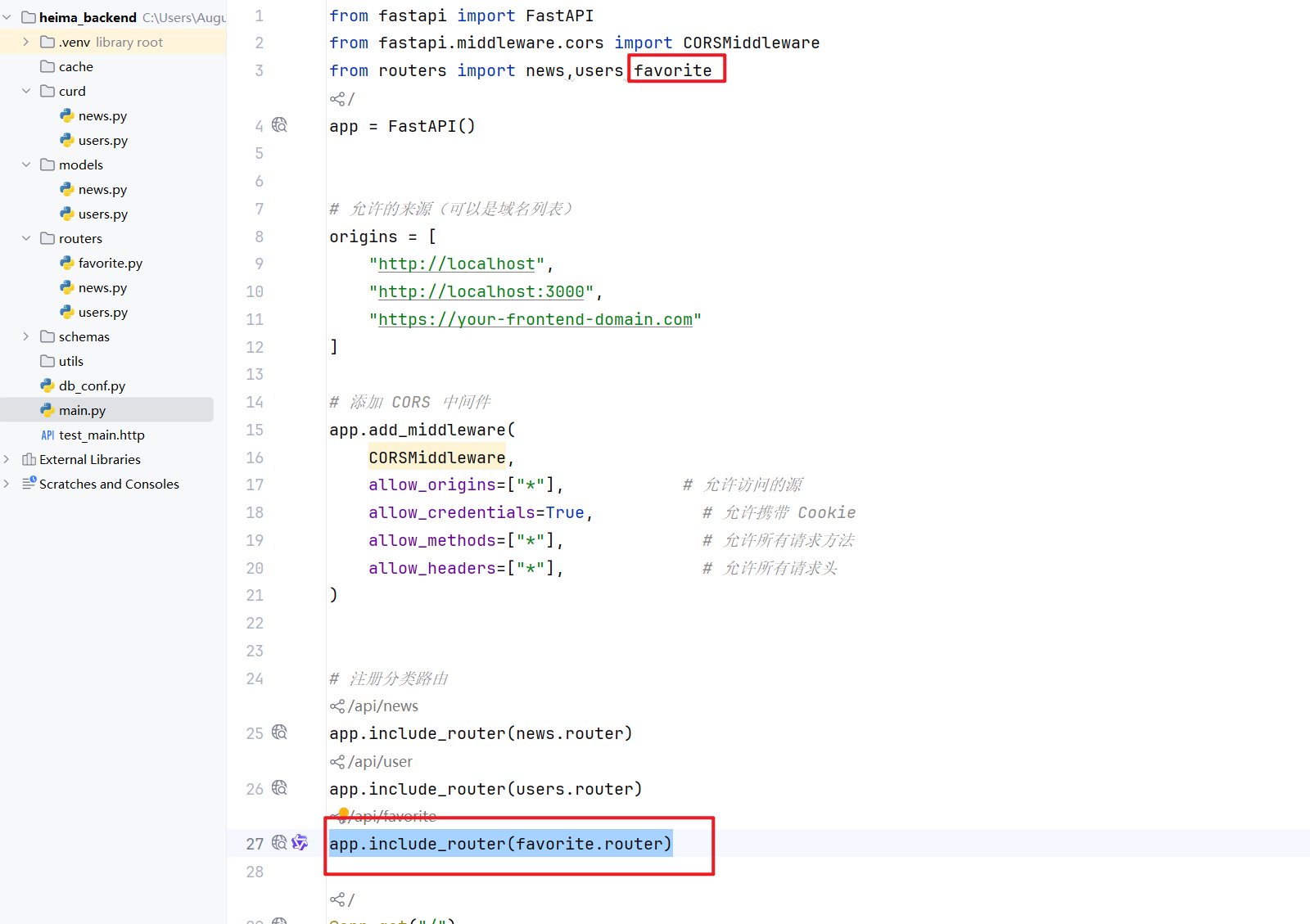This screenshot has height=924, width=1310.
Task: Click the Scratches and Consoles icon
Action: pyautogui.click(x=29, y=484)
